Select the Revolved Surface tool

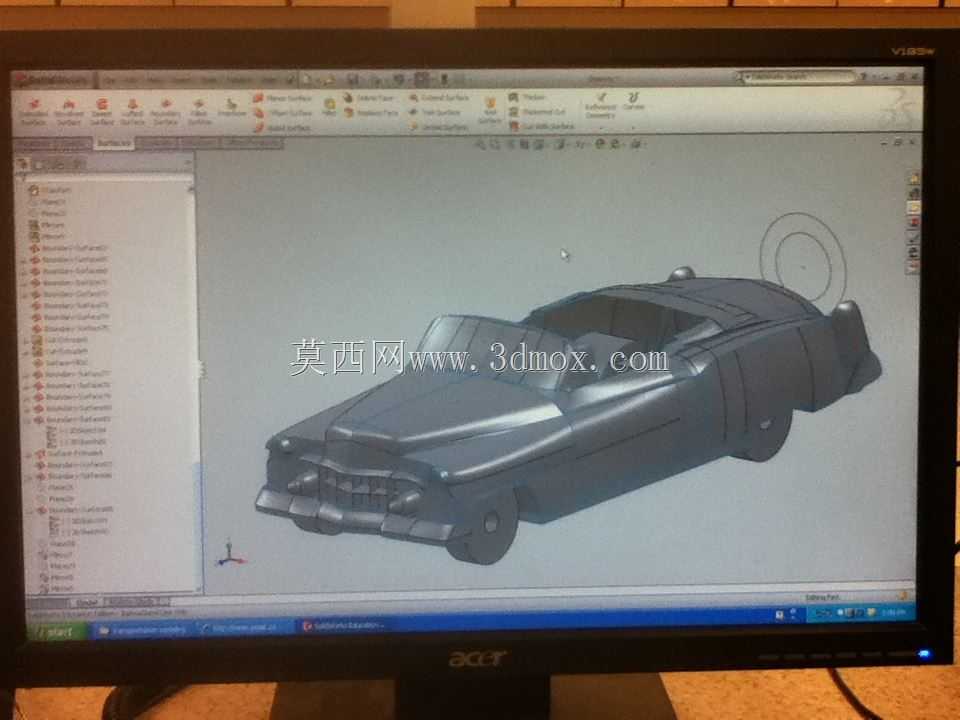click(69, 111)
